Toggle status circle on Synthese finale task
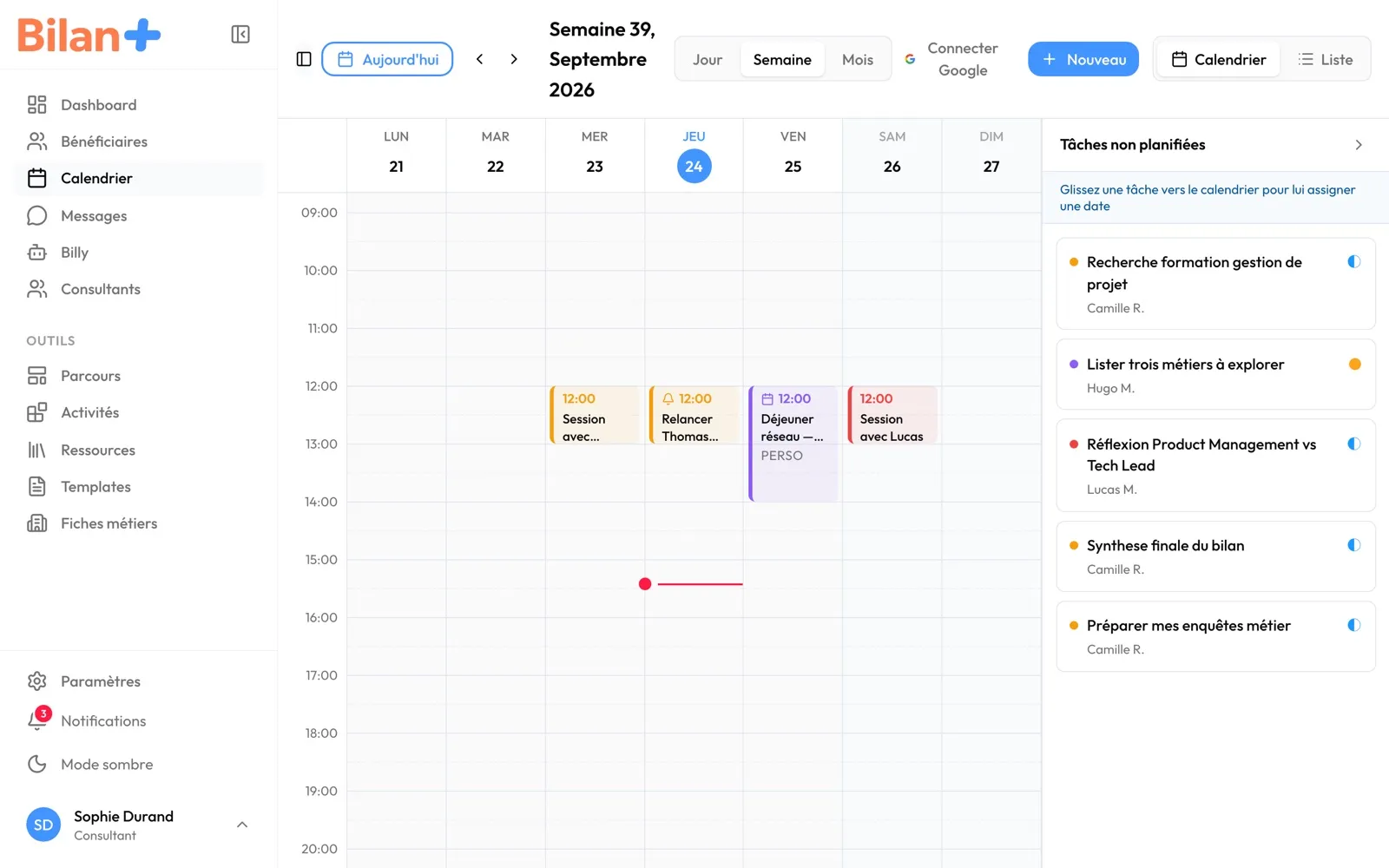 point(1353,545)
